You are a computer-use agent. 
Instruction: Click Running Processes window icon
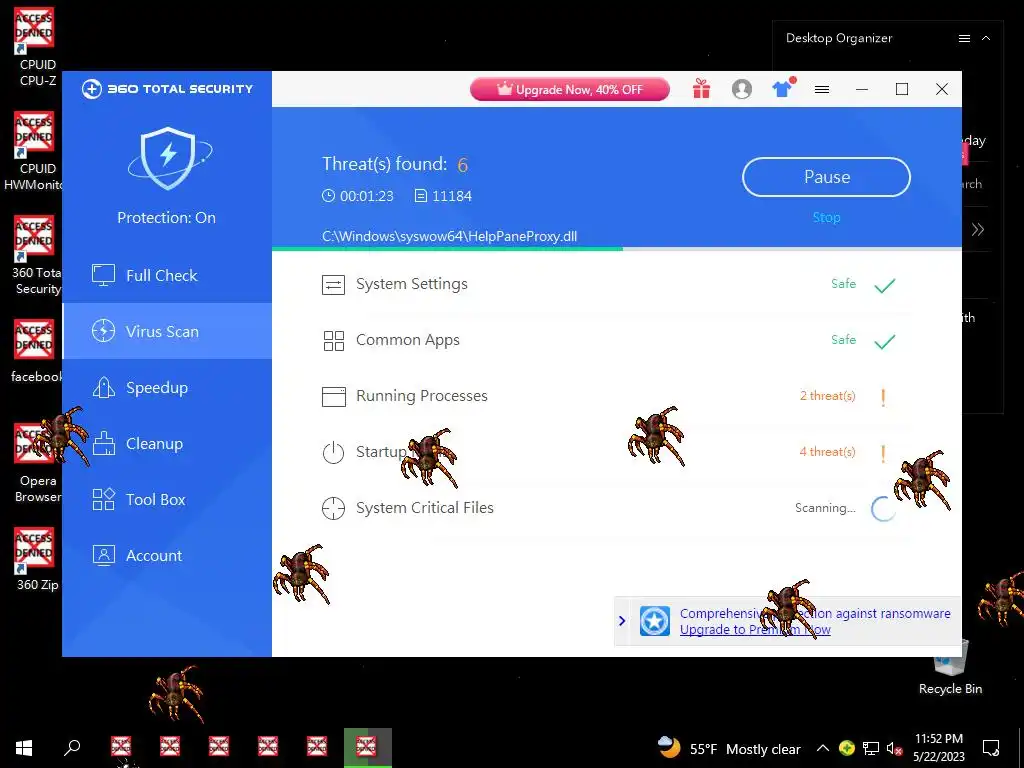[333, 396]
